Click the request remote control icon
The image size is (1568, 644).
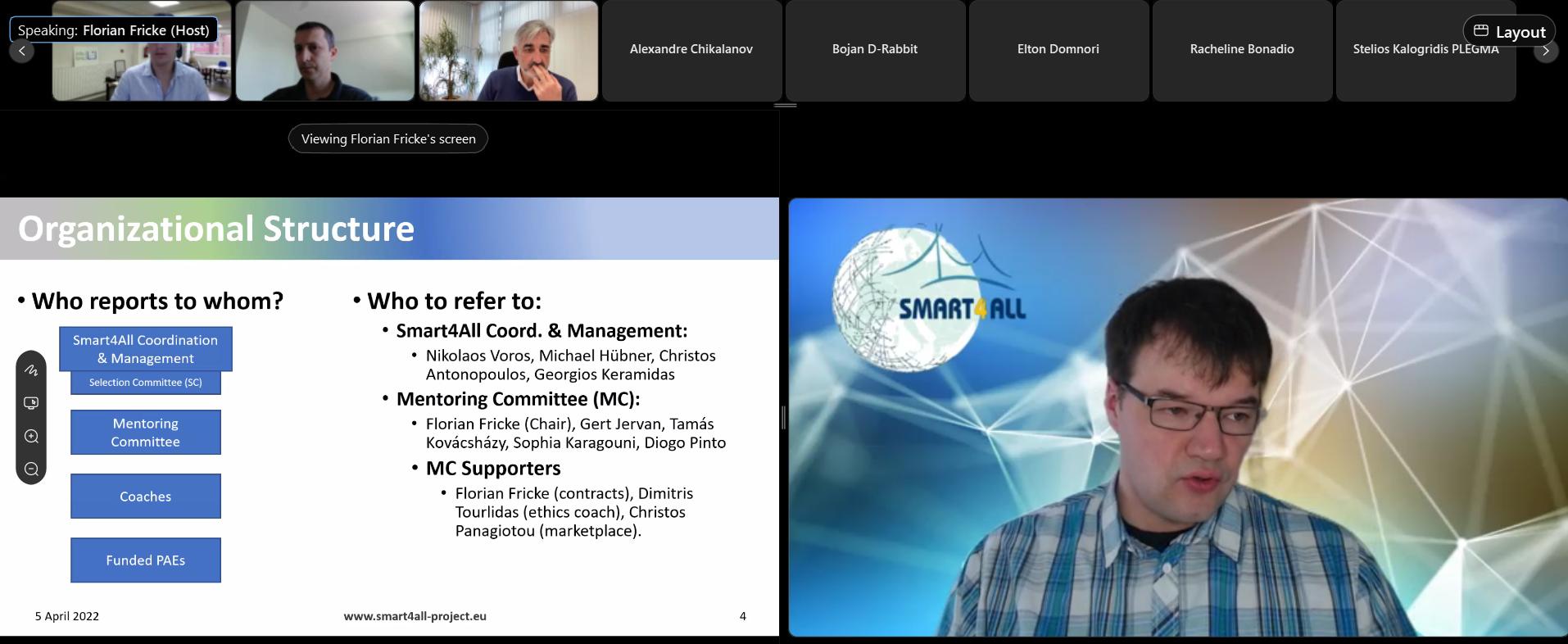click(x=31, y=403)
